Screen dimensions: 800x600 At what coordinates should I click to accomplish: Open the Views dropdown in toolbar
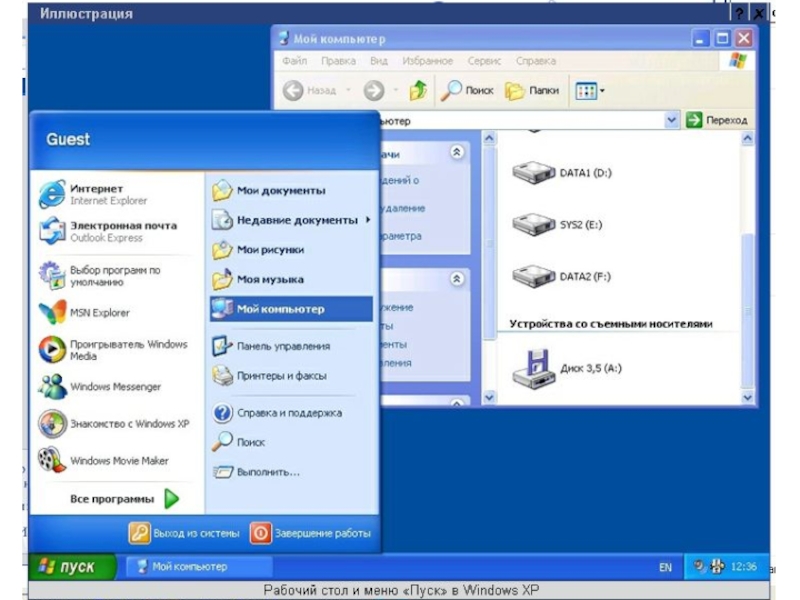(590, 91)
